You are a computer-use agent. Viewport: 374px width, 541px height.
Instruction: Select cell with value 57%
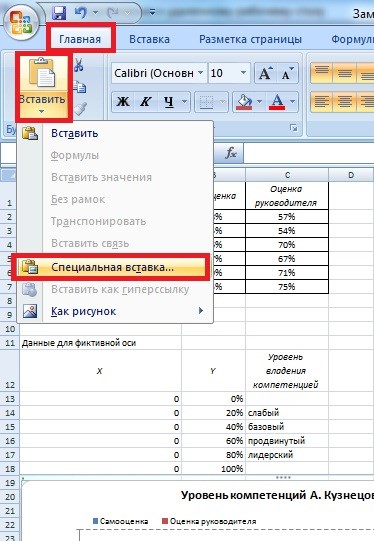pos(287,217)
